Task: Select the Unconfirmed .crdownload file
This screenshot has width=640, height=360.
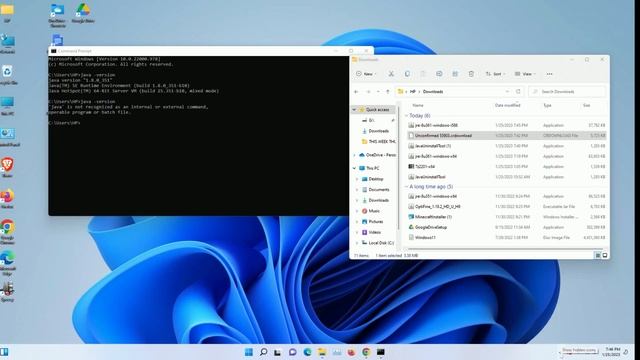Action: 507,136
